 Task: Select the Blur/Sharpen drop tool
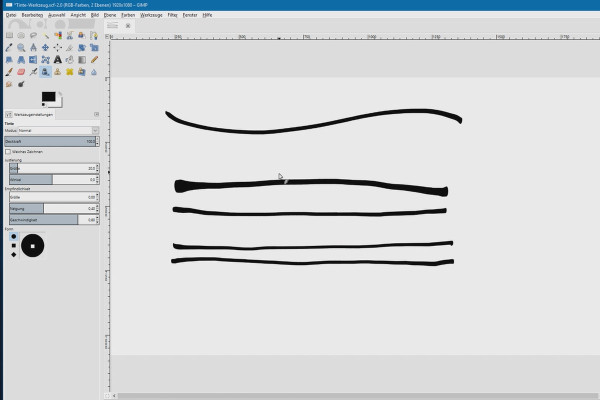tap(94, 72)
